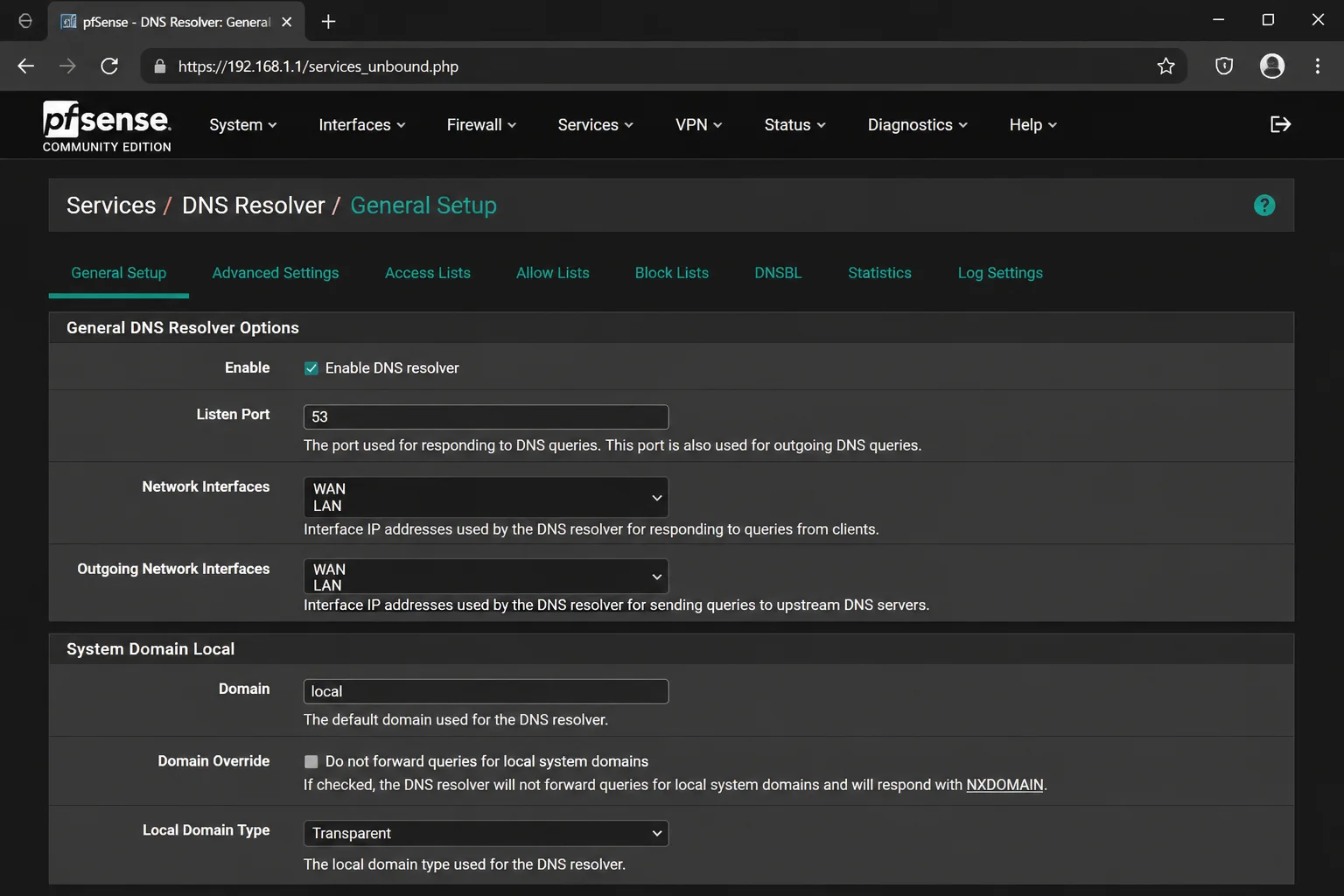Click the pfSense logo in the navbar

click(107, 127)
